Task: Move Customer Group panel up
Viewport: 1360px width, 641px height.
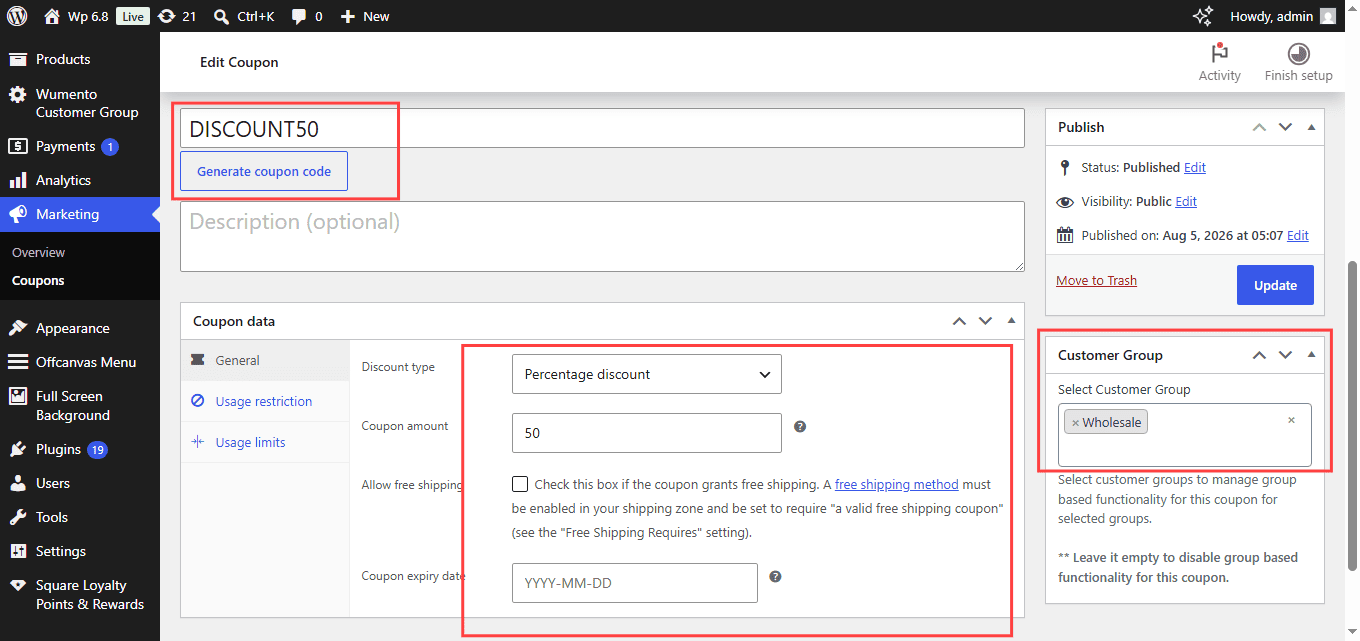Action: (x=1259, y=355)
